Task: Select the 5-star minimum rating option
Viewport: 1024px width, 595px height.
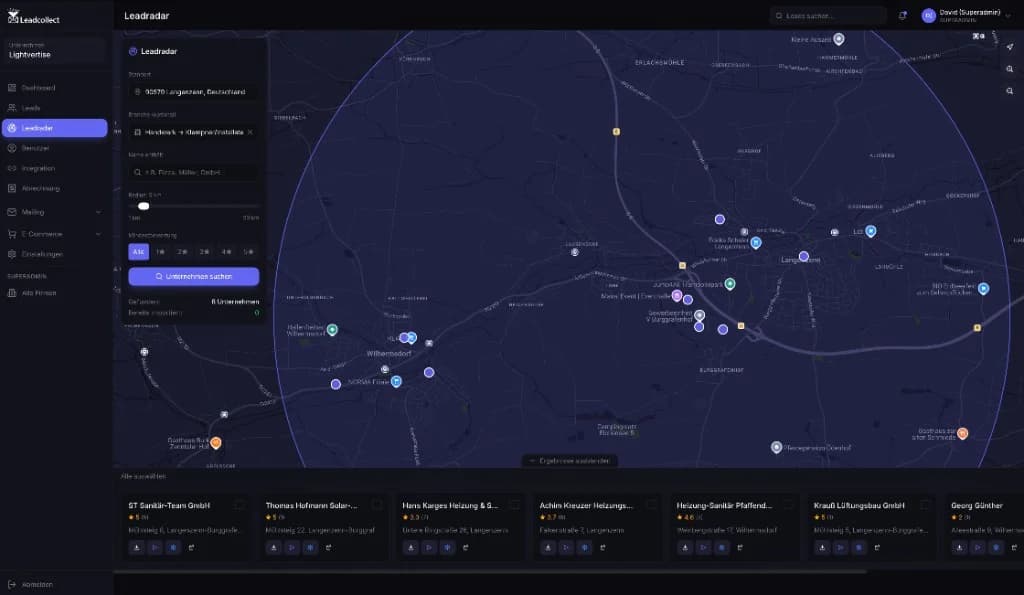Action: [x=249, y=251]
